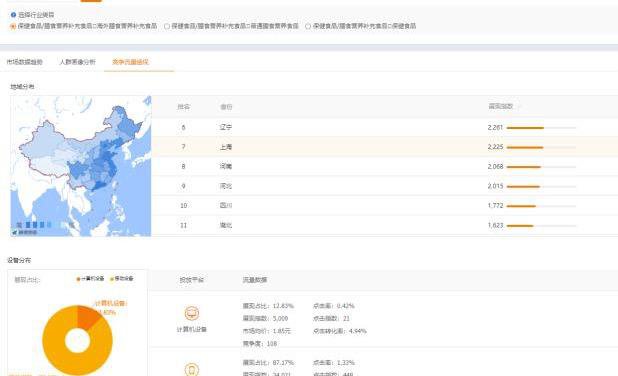The image size is (618, 376).
Task: Click the 点击转化率: 4.94% text
Action: 340,331
